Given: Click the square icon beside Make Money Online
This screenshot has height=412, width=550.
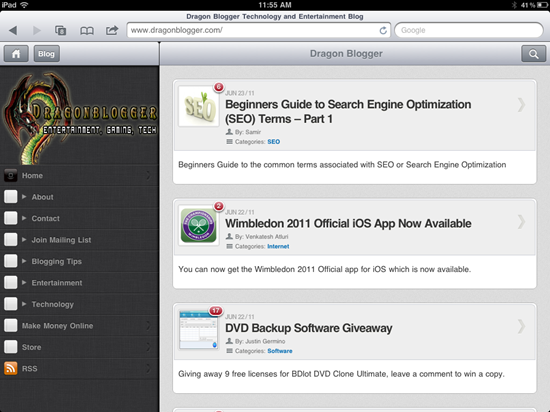Looking at the screenshot, I should [11, 325].
